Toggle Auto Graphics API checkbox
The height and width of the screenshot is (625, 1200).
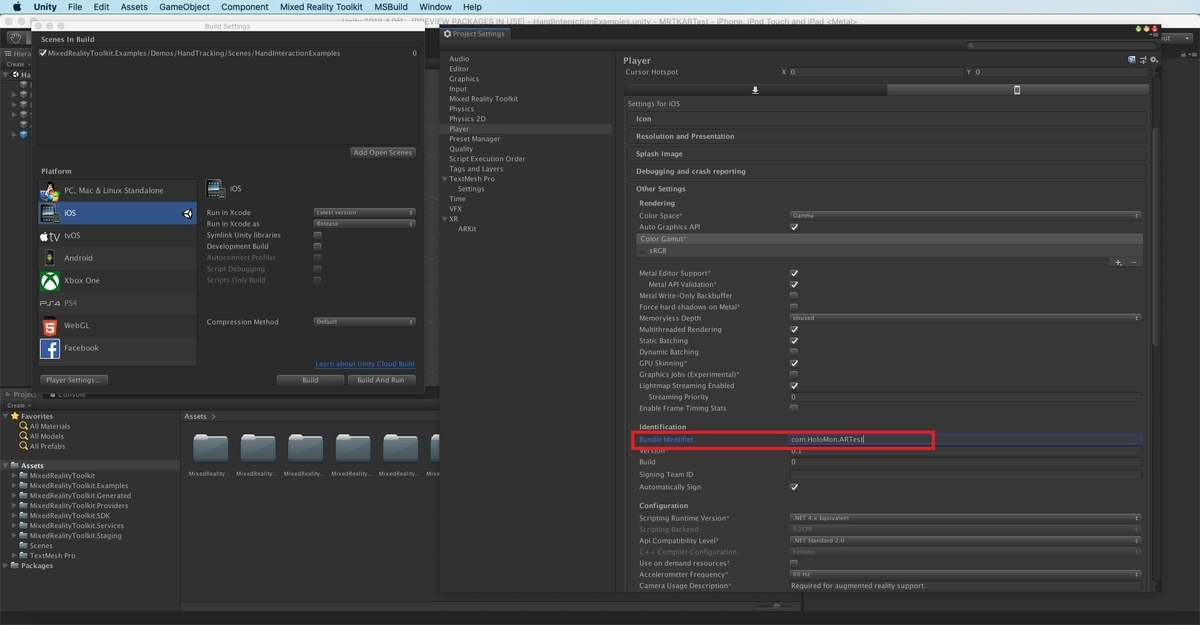coord(794,227)
